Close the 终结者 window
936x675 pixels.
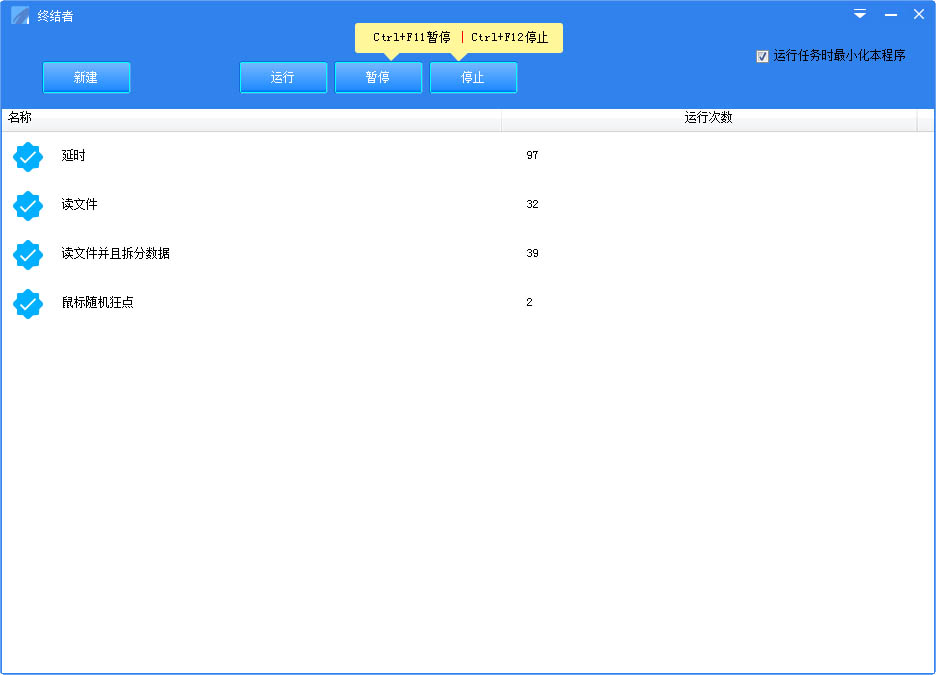(919, 15)
